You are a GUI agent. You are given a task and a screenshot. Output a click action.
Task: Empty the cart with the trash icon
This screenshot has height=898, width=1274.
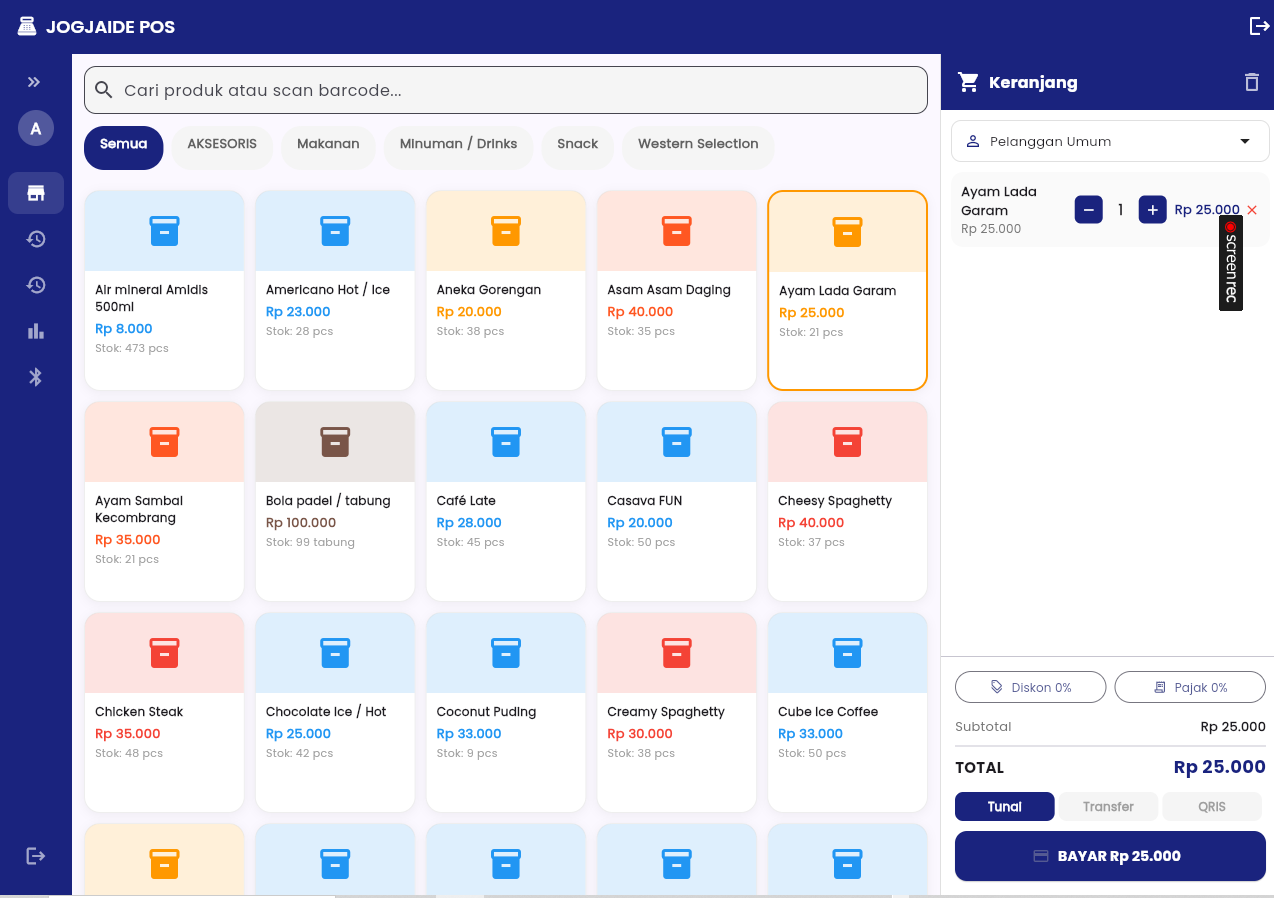coord(1252,82)
